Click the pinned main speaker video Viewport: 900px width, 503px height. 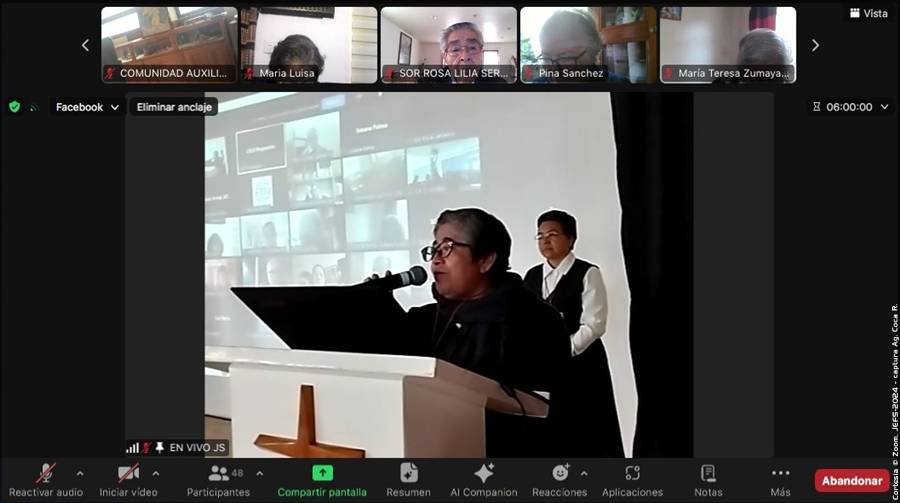tap(449, 274)
